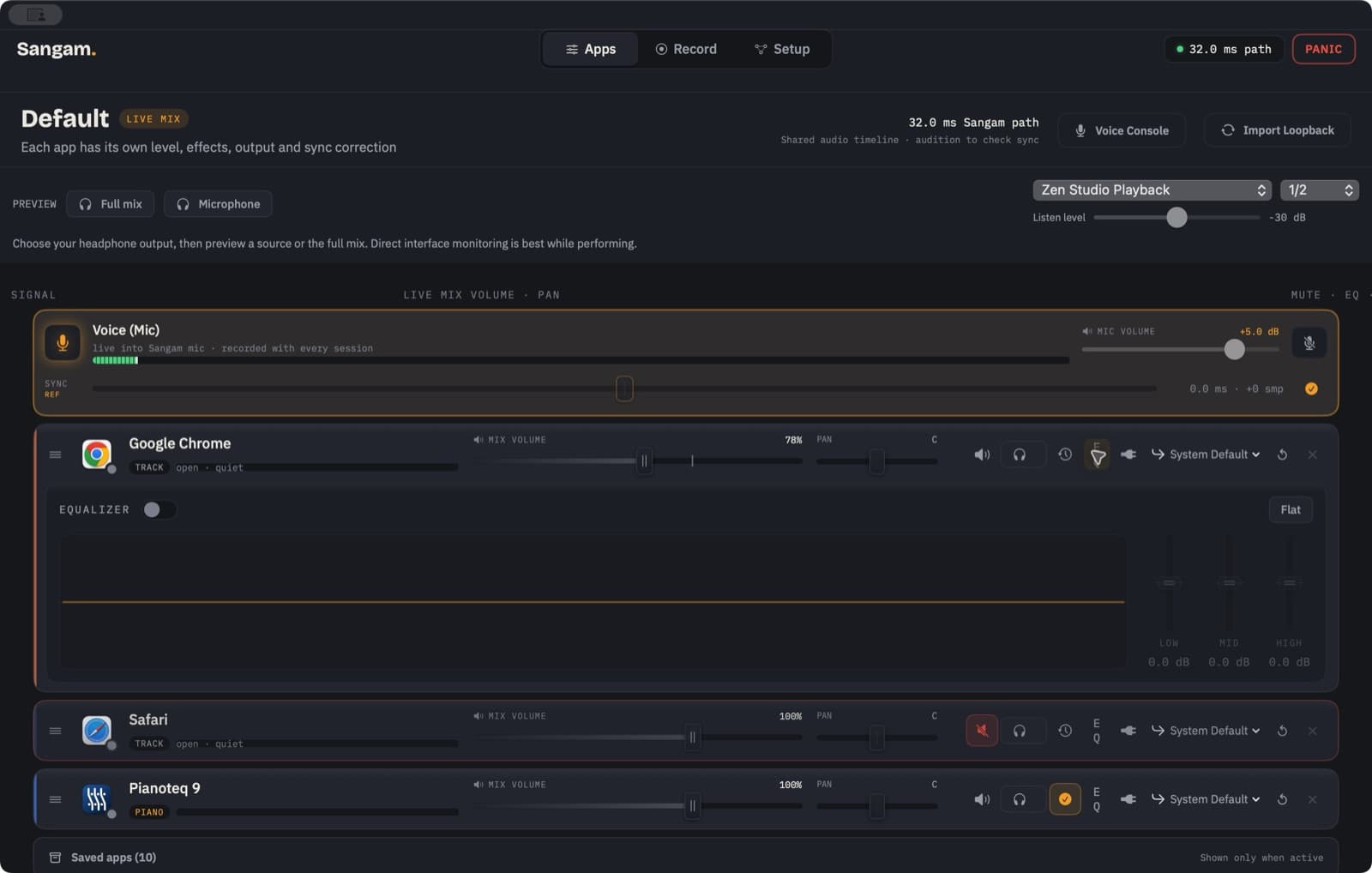This screenshot has height=873, width=1372.
Task: Click the headphone preview in Google Chrome row
Action: [x=1020, y=455]
